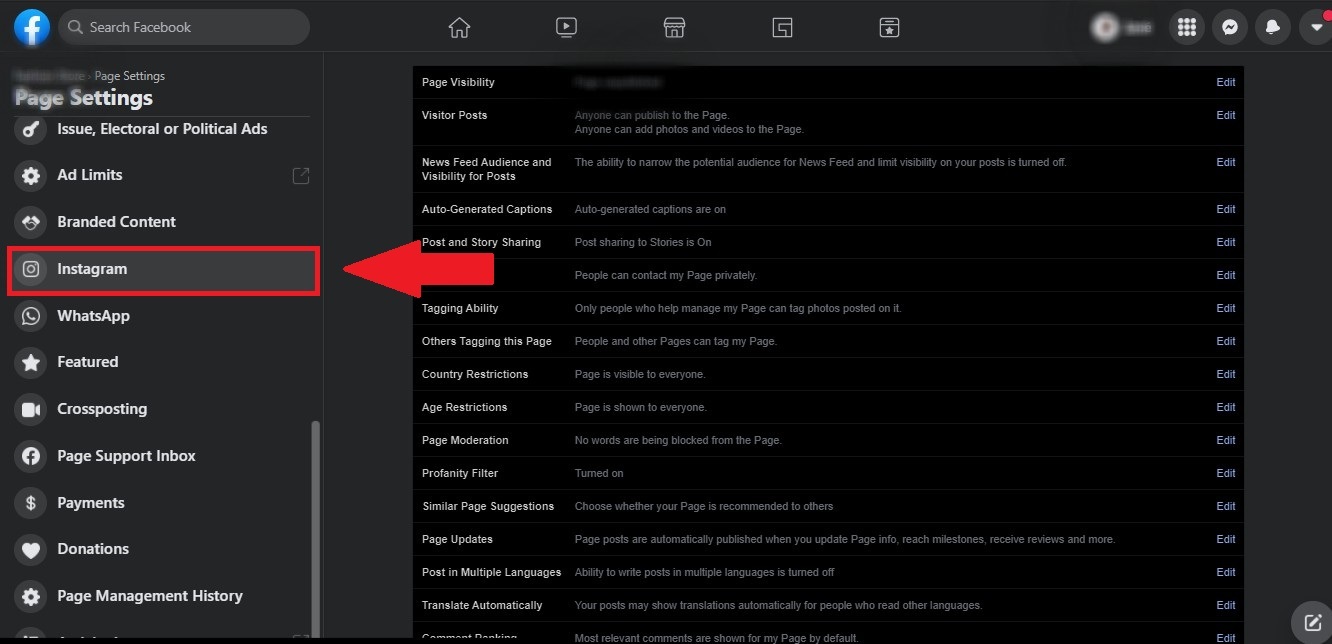Screen dimensions: 1332x644
Task: Open Crossposting settings
Action: [163, 409]
